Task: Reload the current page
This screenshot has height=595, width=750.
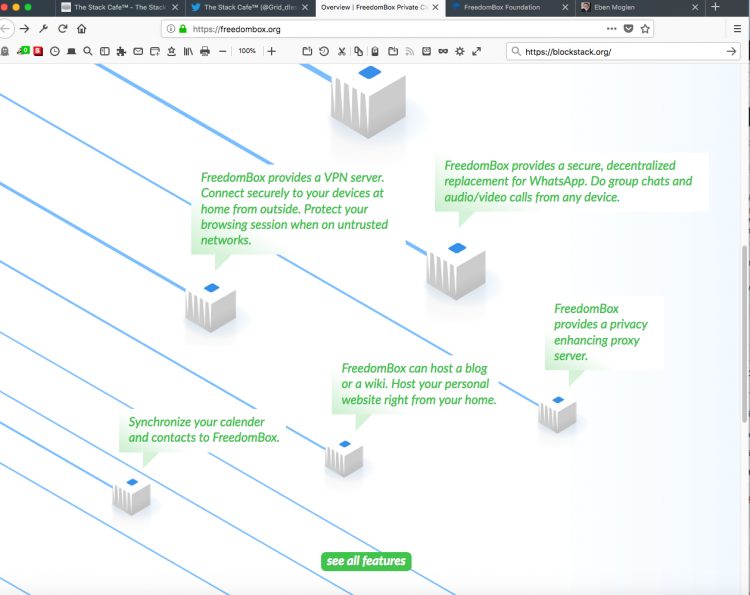Action: click(63, 29)
